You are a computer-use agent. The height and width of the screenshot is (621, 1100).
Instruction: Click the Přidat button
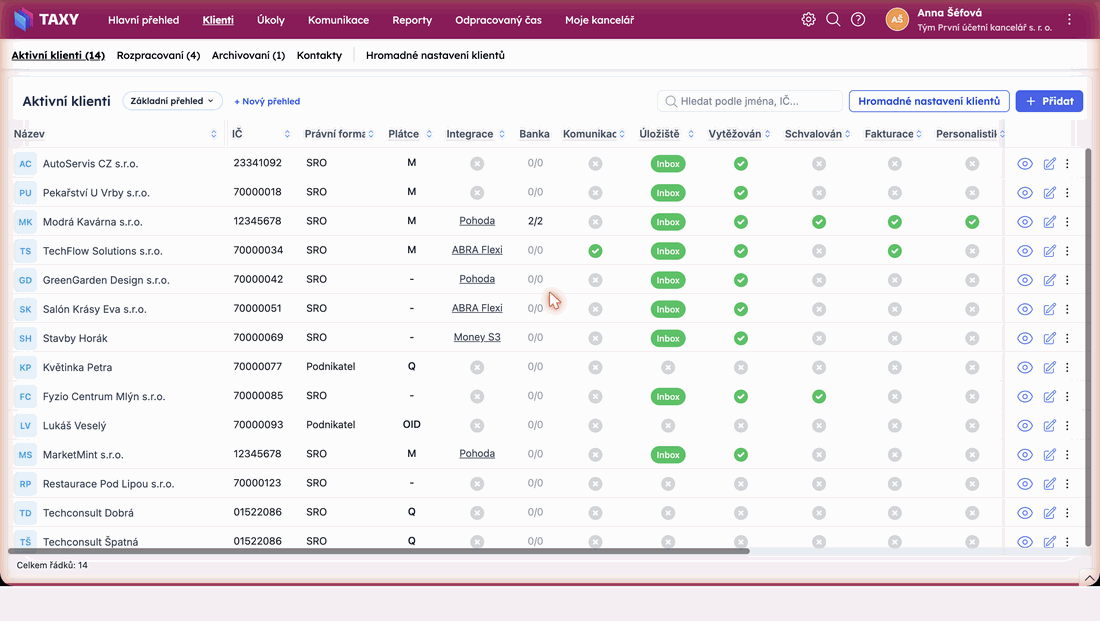[x=1049, y=101]
